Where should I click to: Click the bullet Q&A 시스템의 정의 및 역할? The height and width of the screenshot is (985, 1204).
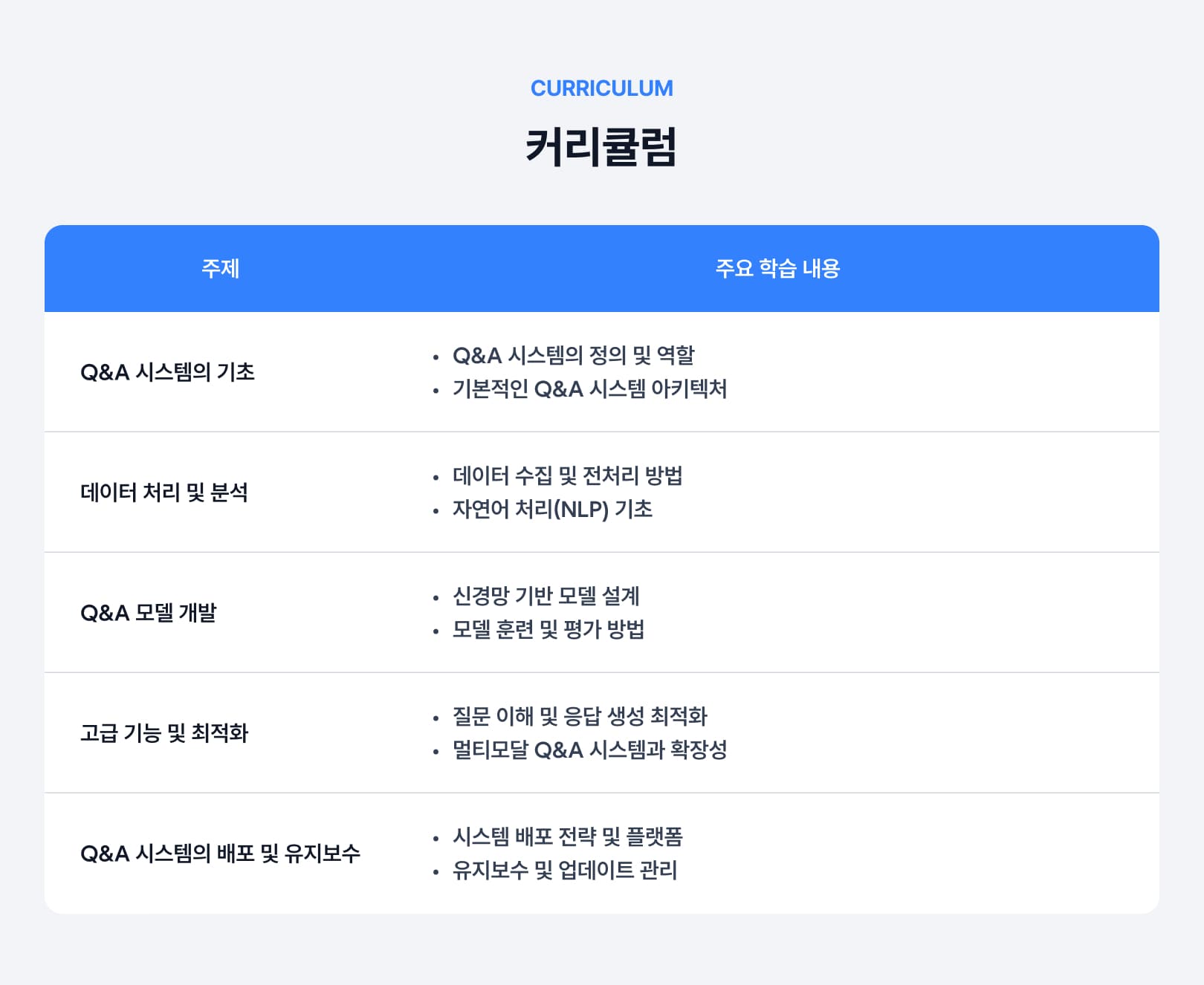click(x=574, y=355)
